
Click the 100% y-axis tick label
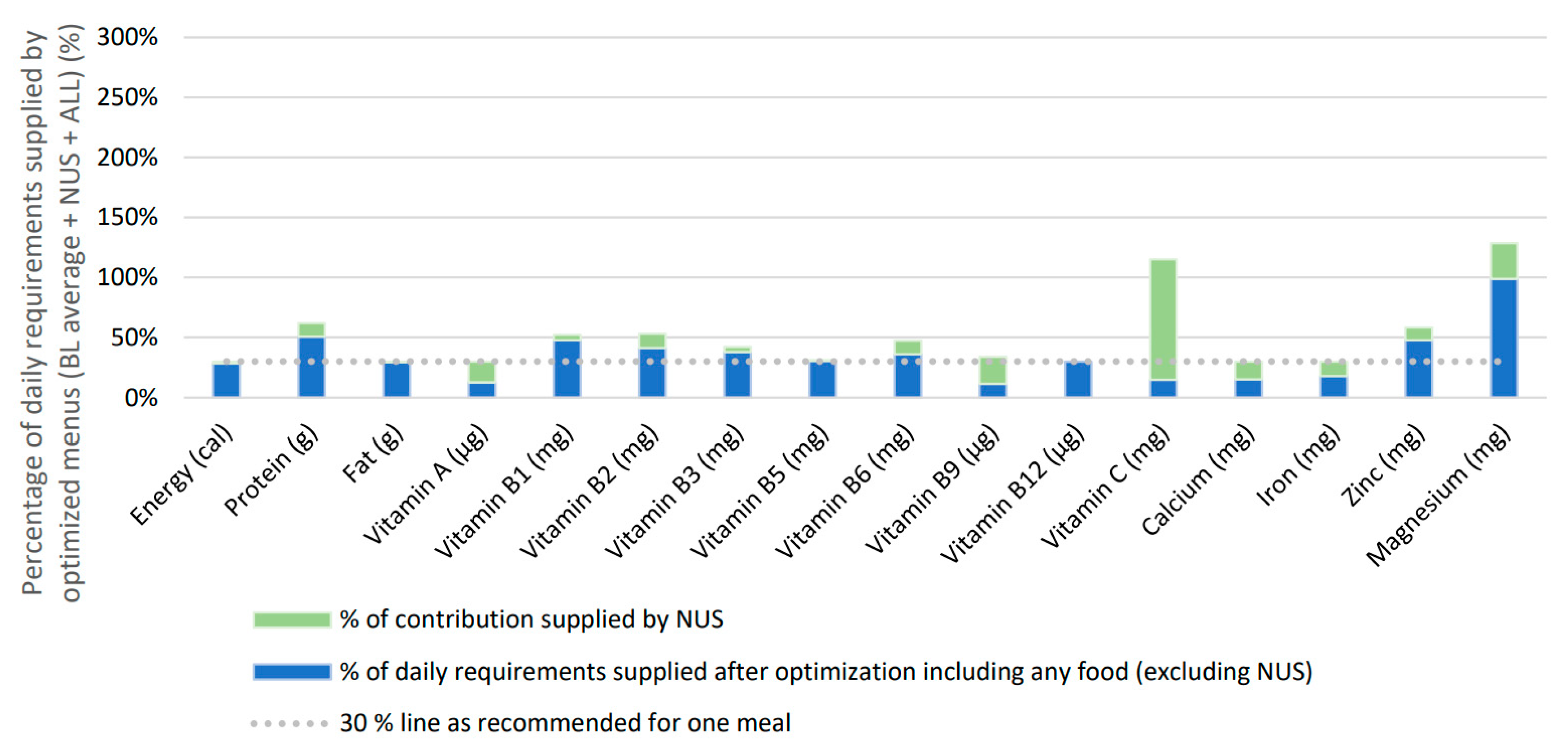click(x=127, y=277)
